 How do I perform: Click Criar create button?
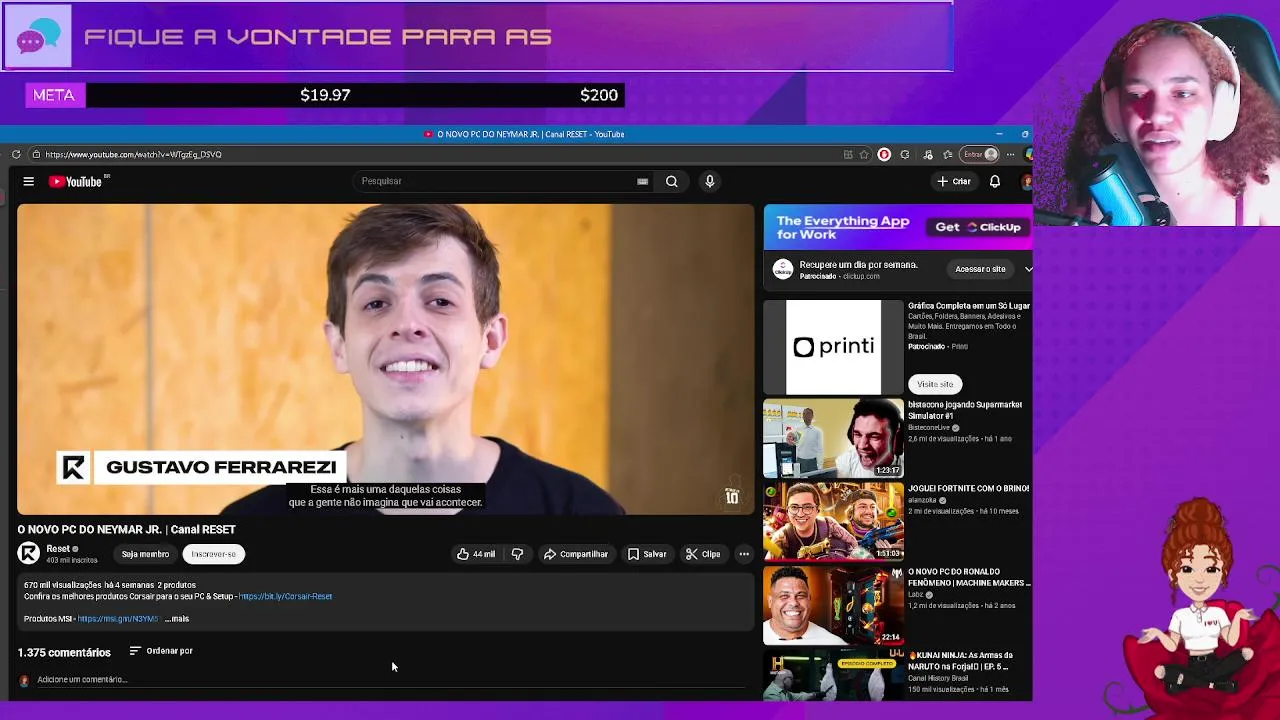pos(954,181)
